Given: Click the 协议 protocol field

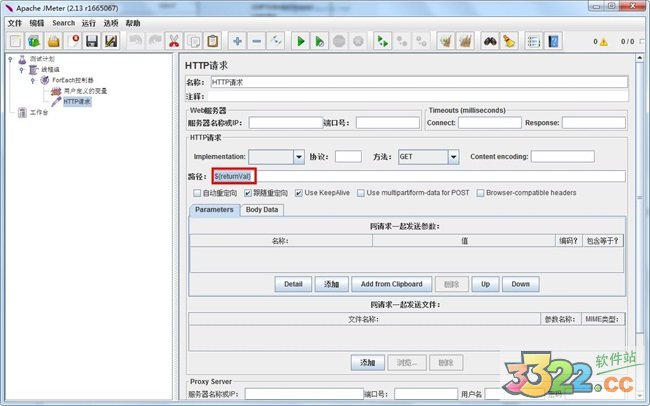Looking at the screenshot, I should [x=348, y=157].
